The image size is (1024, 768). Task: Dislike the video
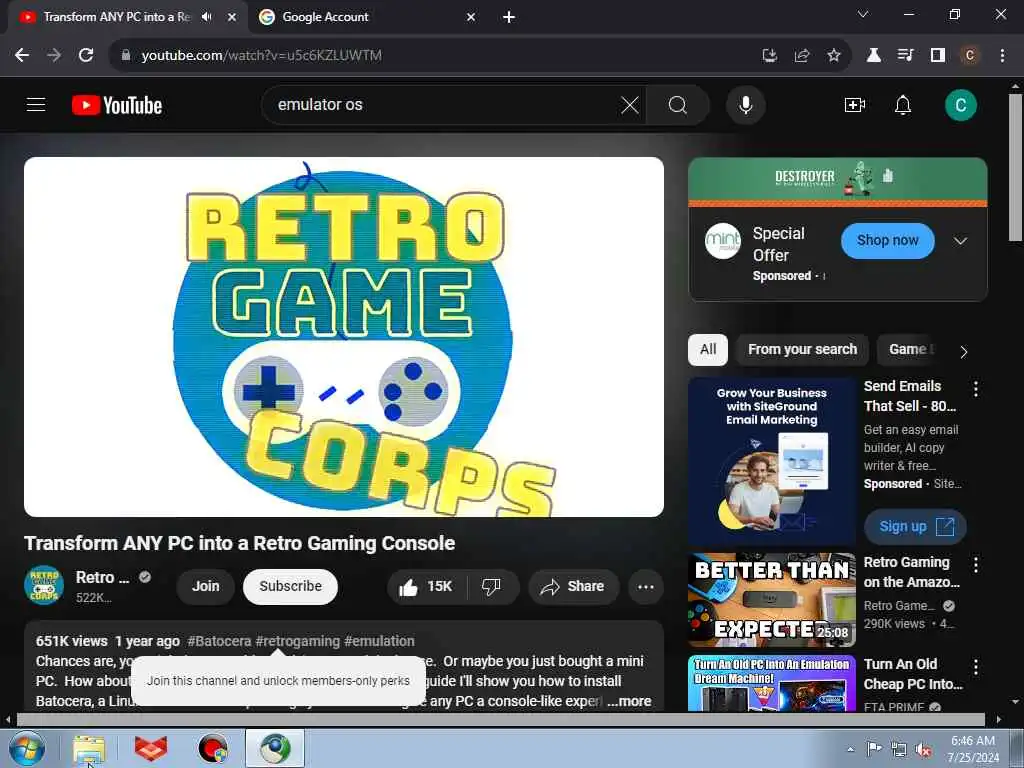pos(492,586)
